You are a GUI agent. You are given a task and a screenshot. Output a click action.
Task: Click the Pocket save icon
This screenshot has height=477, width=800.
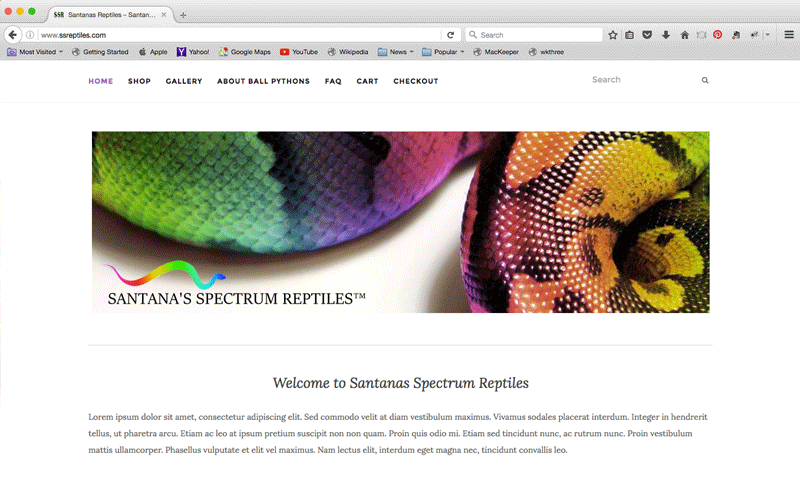click(647, 35)
